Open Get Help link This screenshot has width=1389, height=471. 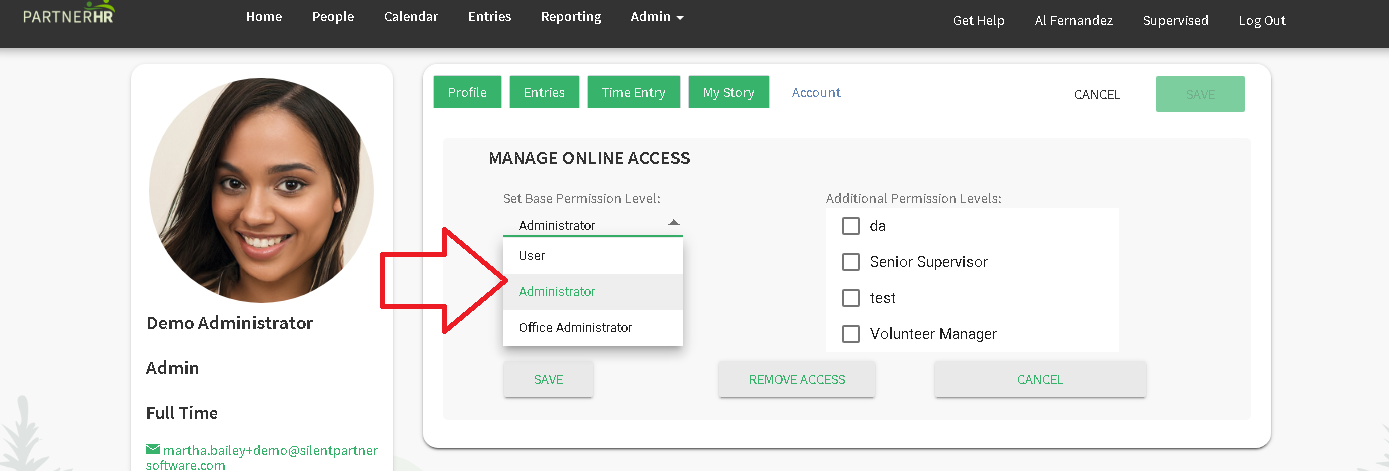979,20
